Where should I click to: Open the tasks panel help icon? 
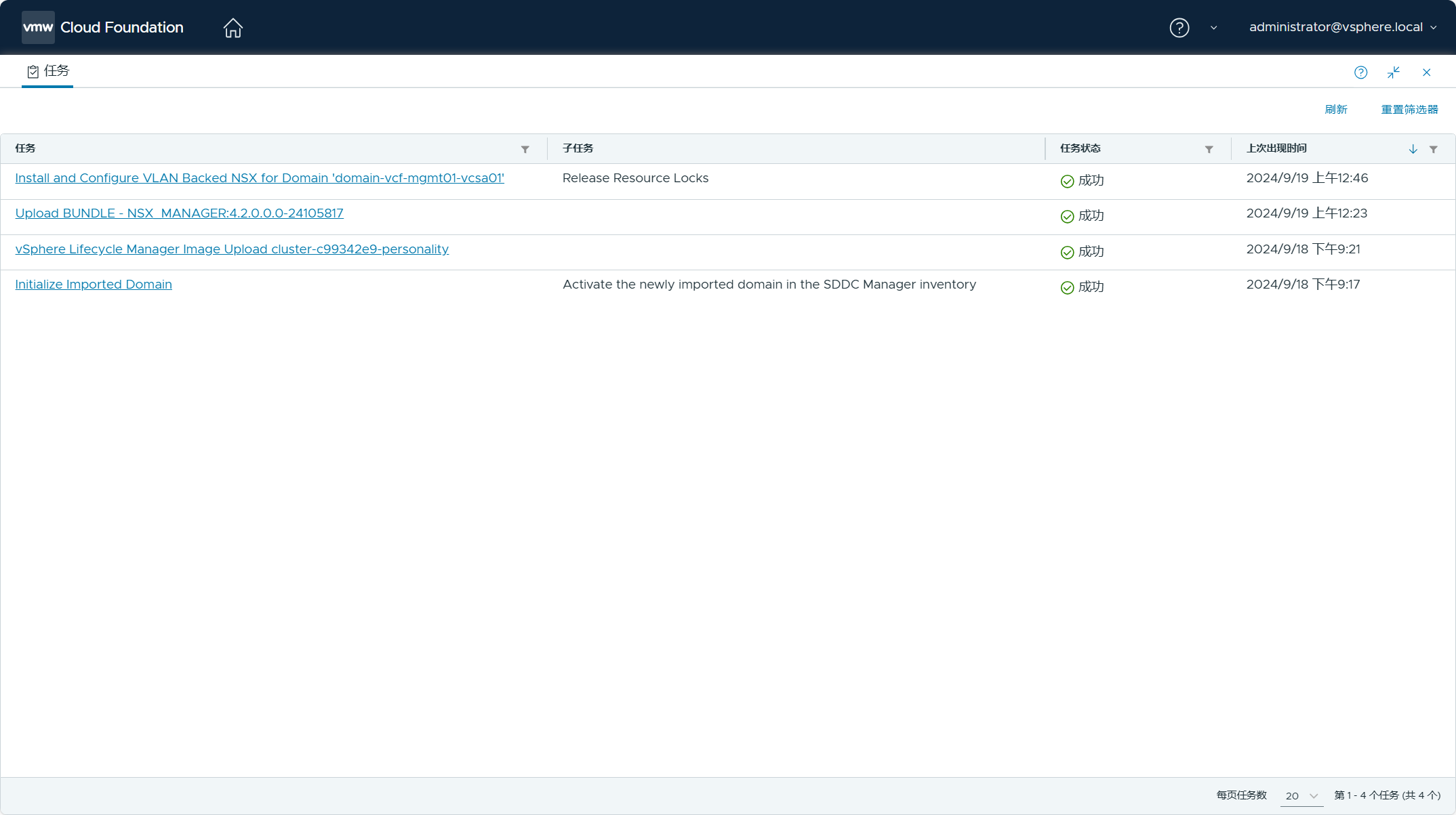1360,72
